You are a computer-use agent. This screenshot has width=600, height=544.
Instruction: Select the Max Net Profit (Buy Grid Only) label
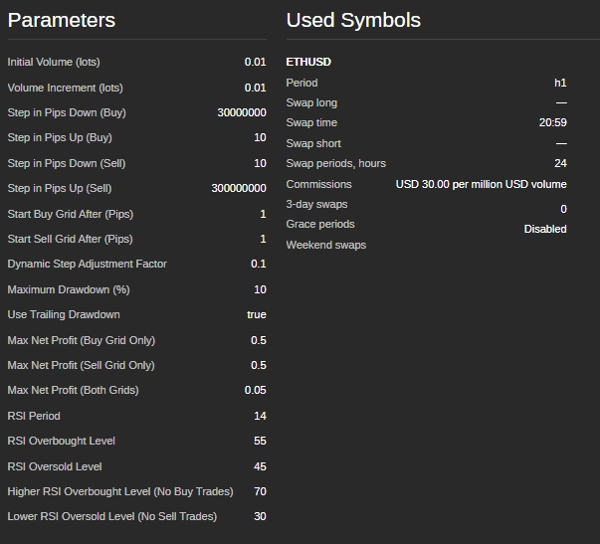pos(81,340)
